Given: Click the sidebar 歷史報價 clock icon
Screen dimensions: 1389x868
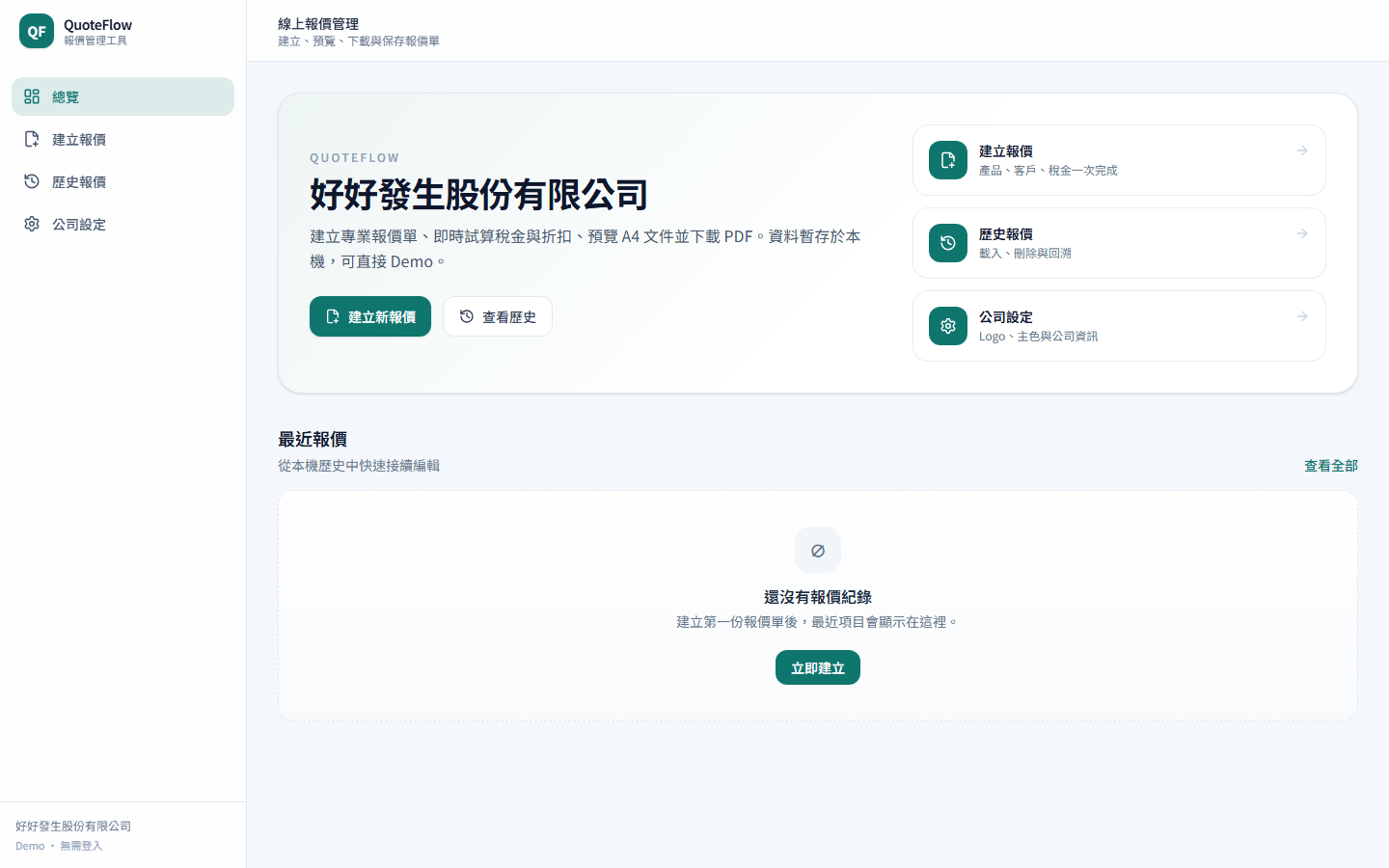Looking at the screenshot, I should pos(32,181).
